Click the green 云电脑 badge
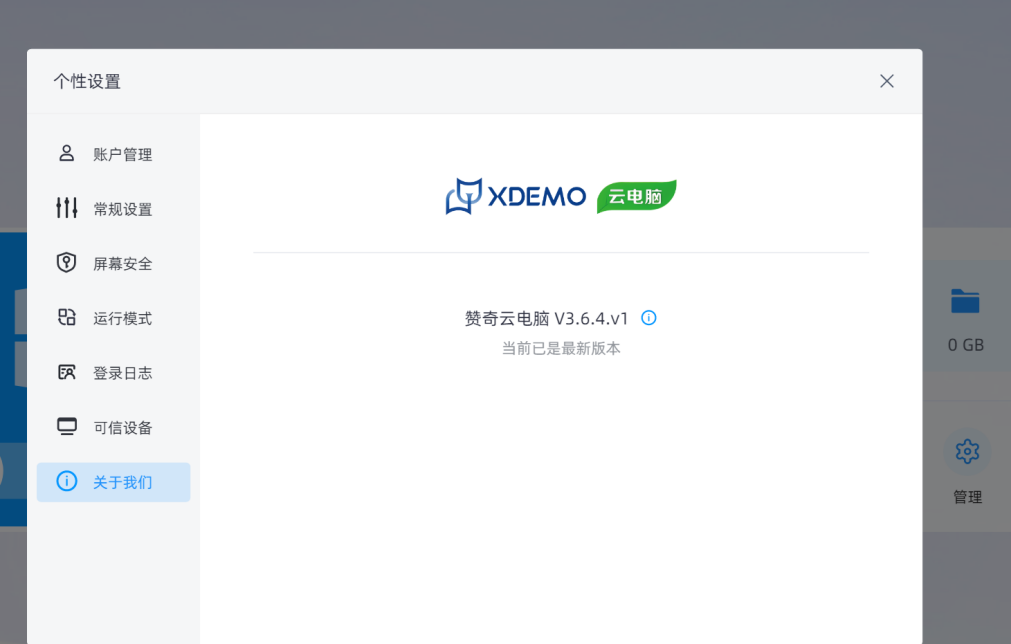Viewport: 1011px width, 644px height. (636, 197)
